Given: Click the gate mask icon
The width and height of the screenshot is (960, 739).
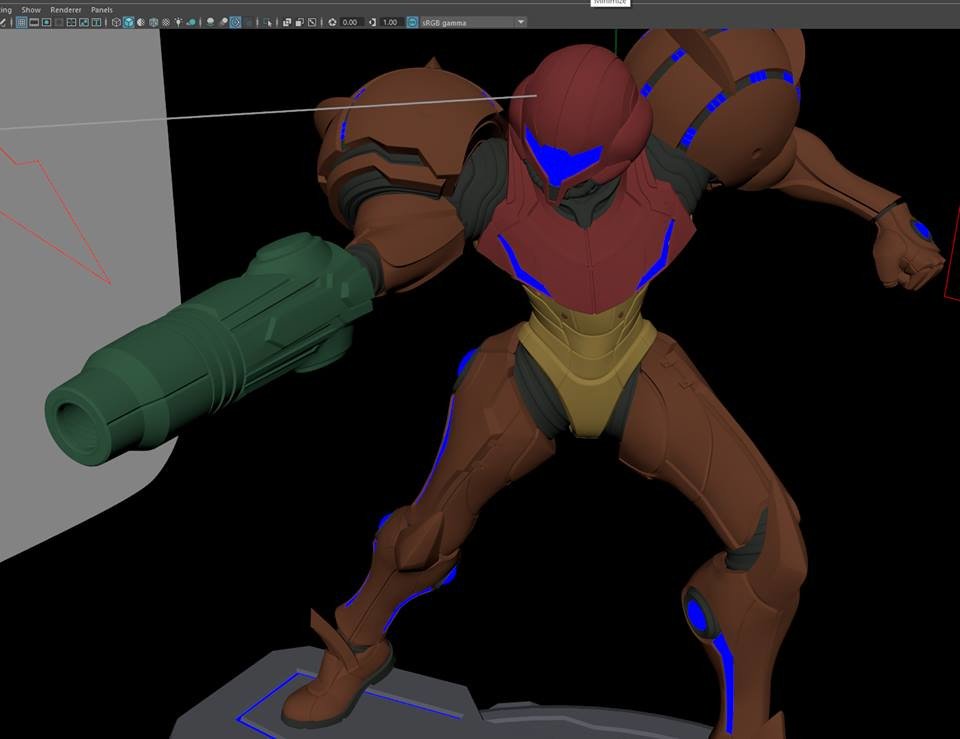Looking at the screenshot, I should [x=59, y=22].
